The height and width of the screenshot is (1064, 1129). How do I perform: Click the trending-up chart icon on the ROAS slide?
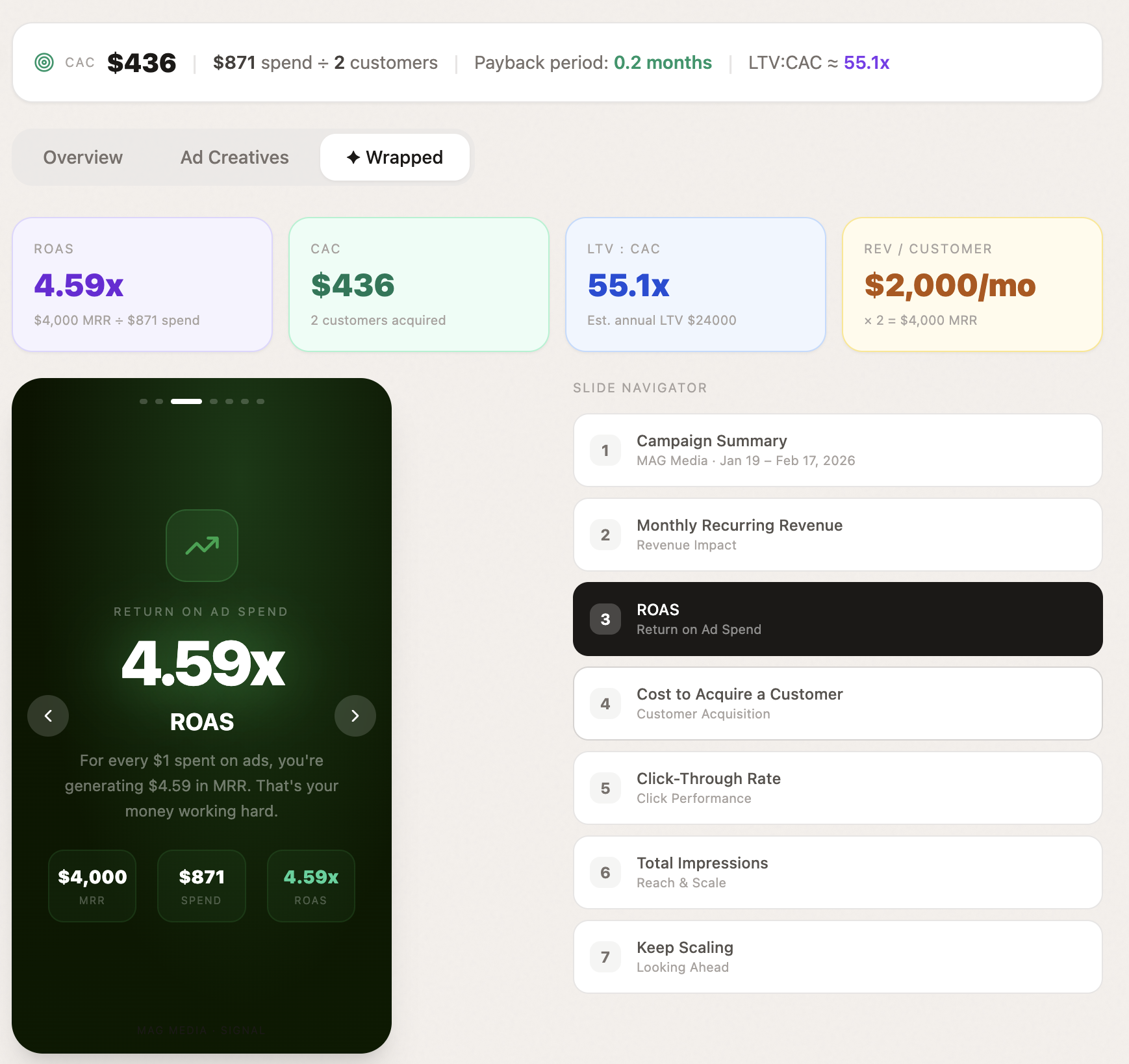(x=201, y=546)
